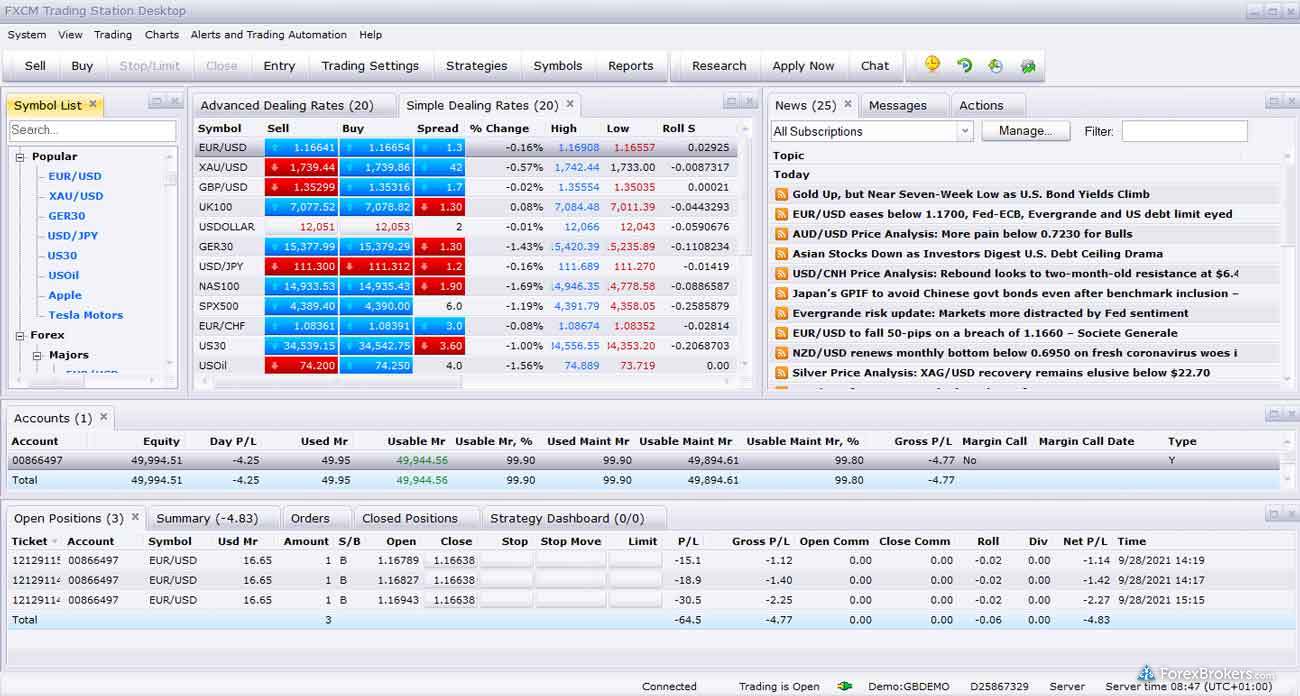Select USD/JPY in the Symbol List tree
The image size is (1300, 696).
[73, 236]
